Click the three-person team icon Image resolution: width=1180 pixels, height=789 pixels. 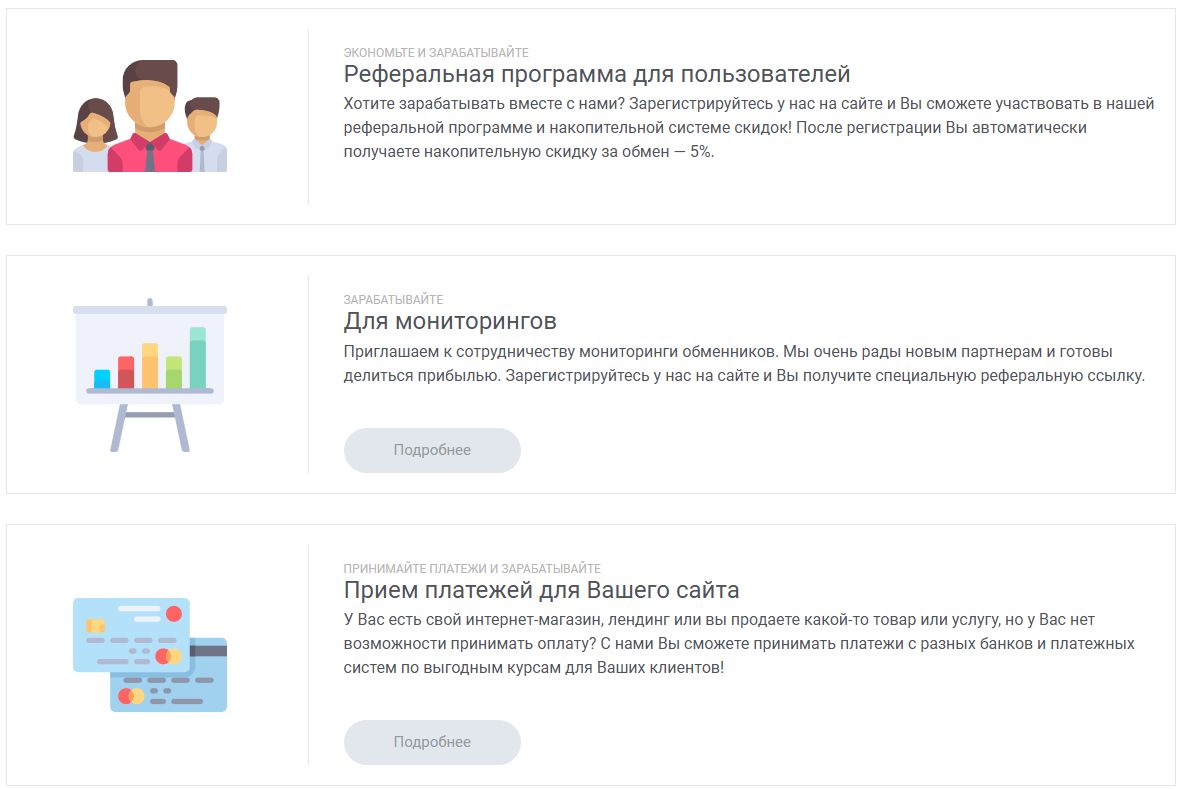click(150, 116)
